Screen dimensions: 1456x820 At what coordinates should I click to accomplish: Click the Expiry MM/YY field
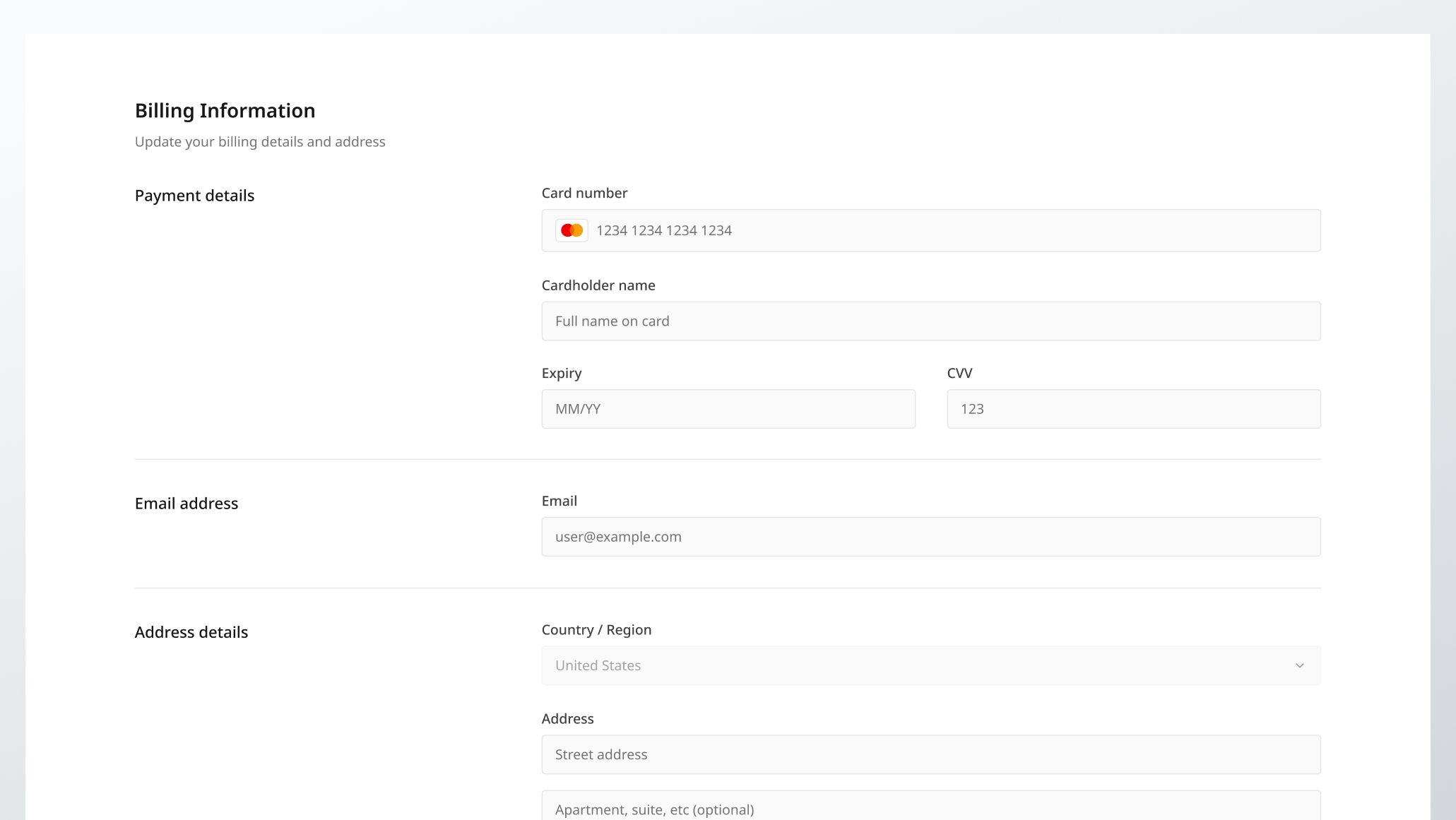728,409
